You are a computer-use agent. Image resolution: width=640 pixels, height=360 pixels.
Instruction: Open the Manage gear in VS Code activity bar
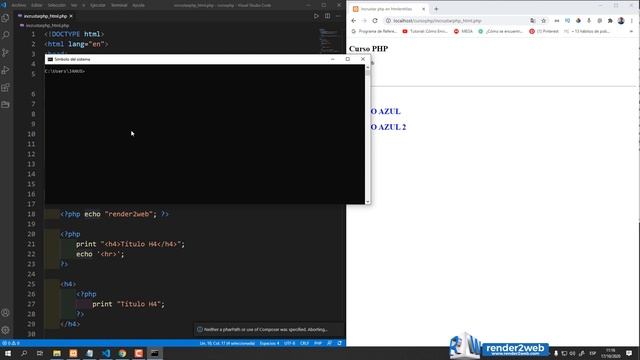[x=5, y=330]
